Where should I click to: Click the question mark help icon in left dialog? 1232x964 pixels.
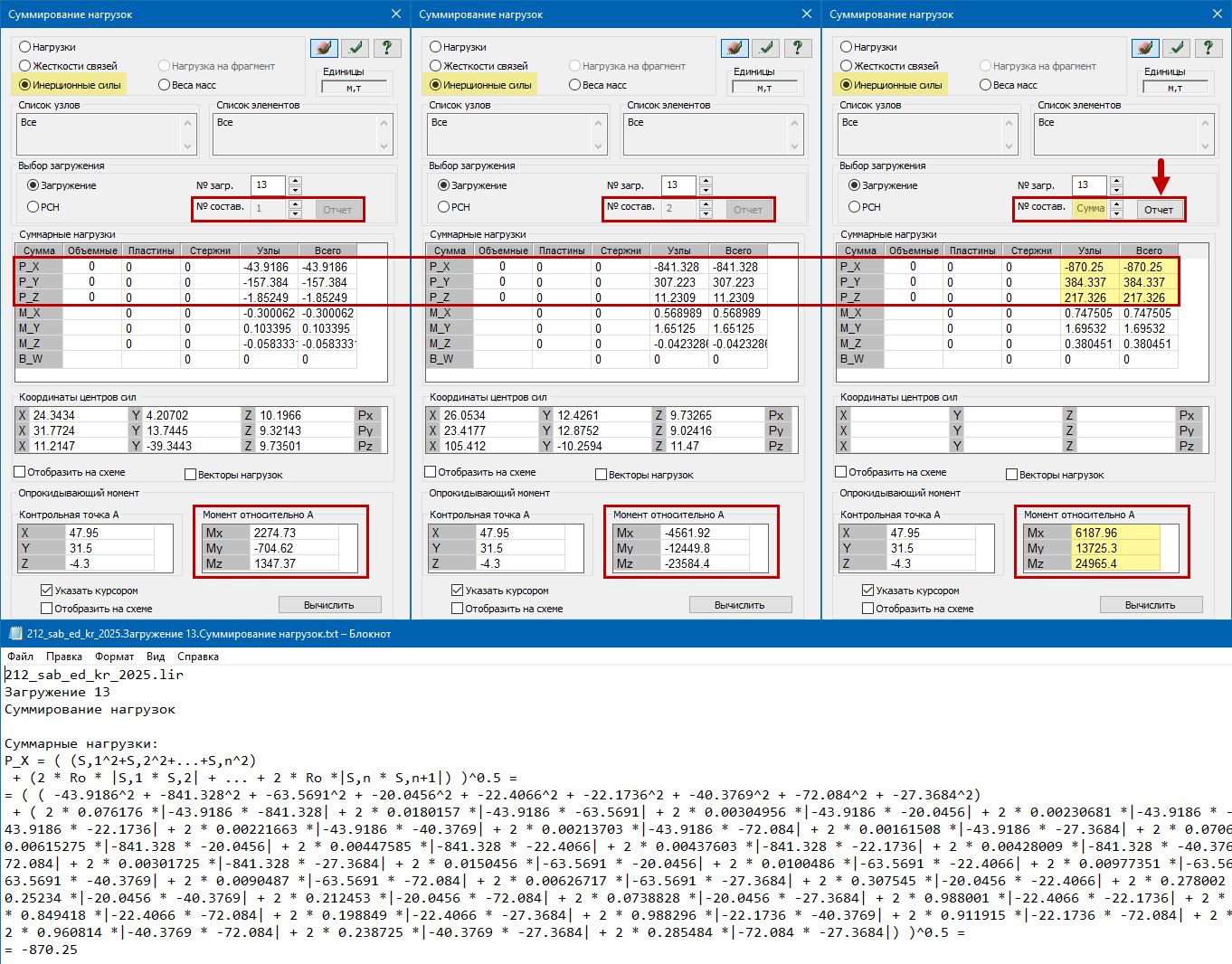click(386, 48)
